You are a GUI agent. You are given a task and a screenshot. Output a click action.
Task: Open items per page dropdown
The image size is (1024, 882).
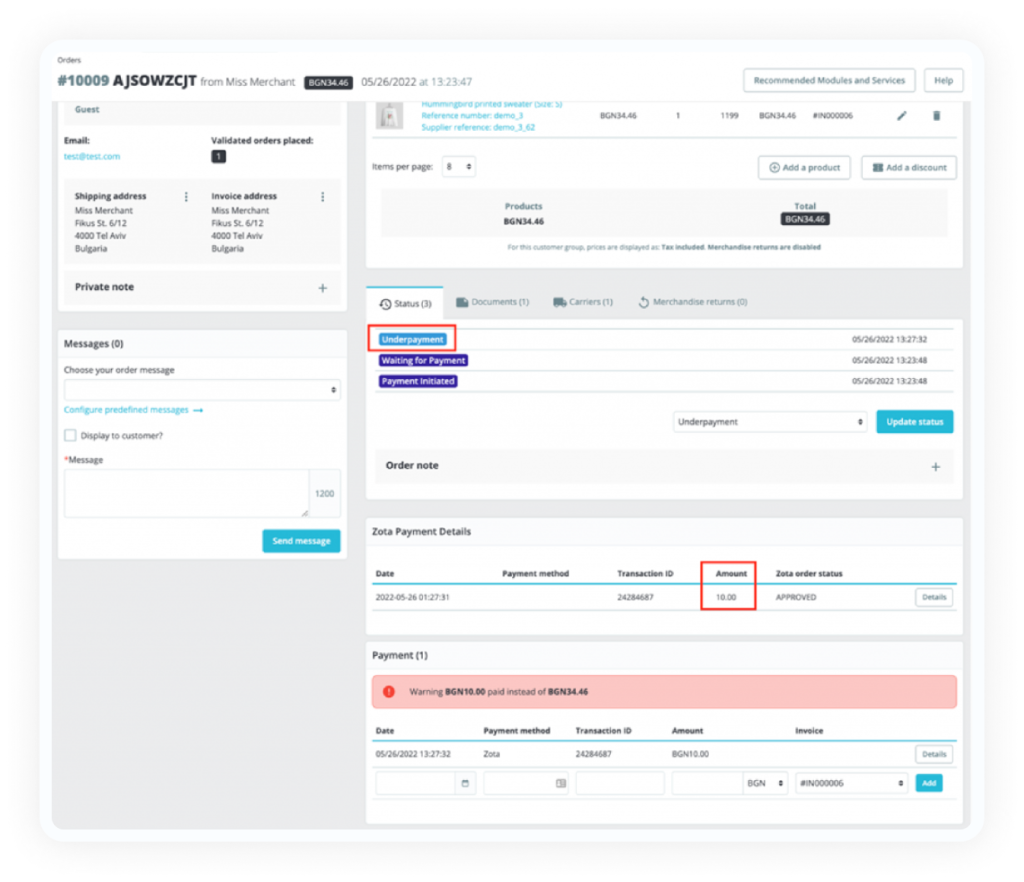[458, 166]
